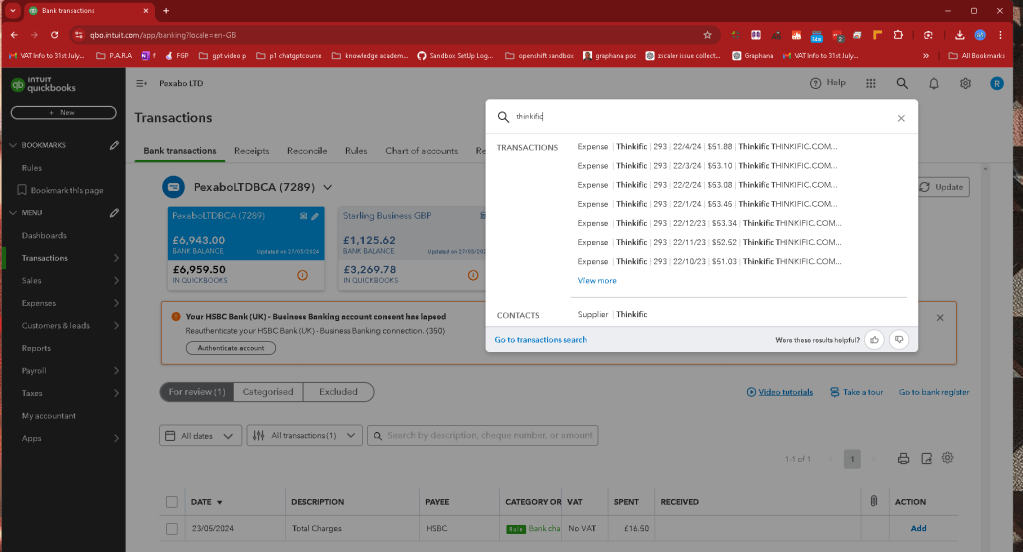Give thumbs down for search results
This screenshot has height=552, width=1023.
[899, 340]
